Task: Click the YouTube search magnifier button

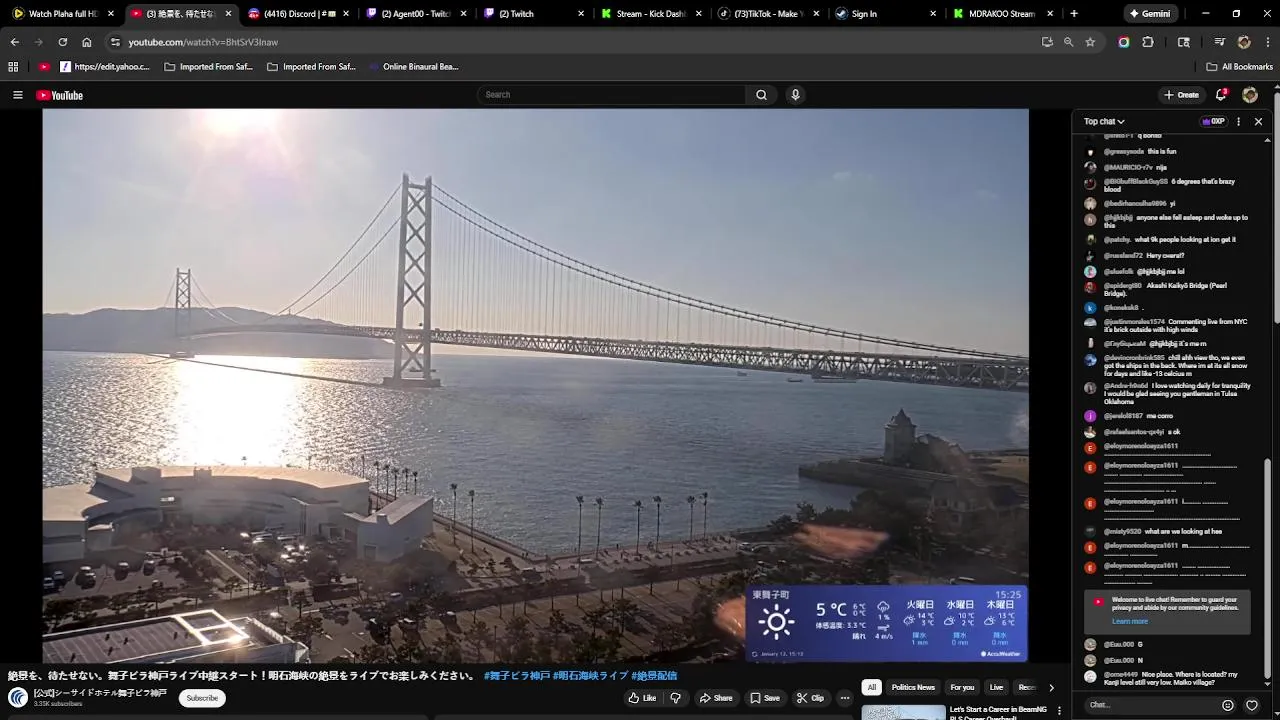Action: coord(761,95)
